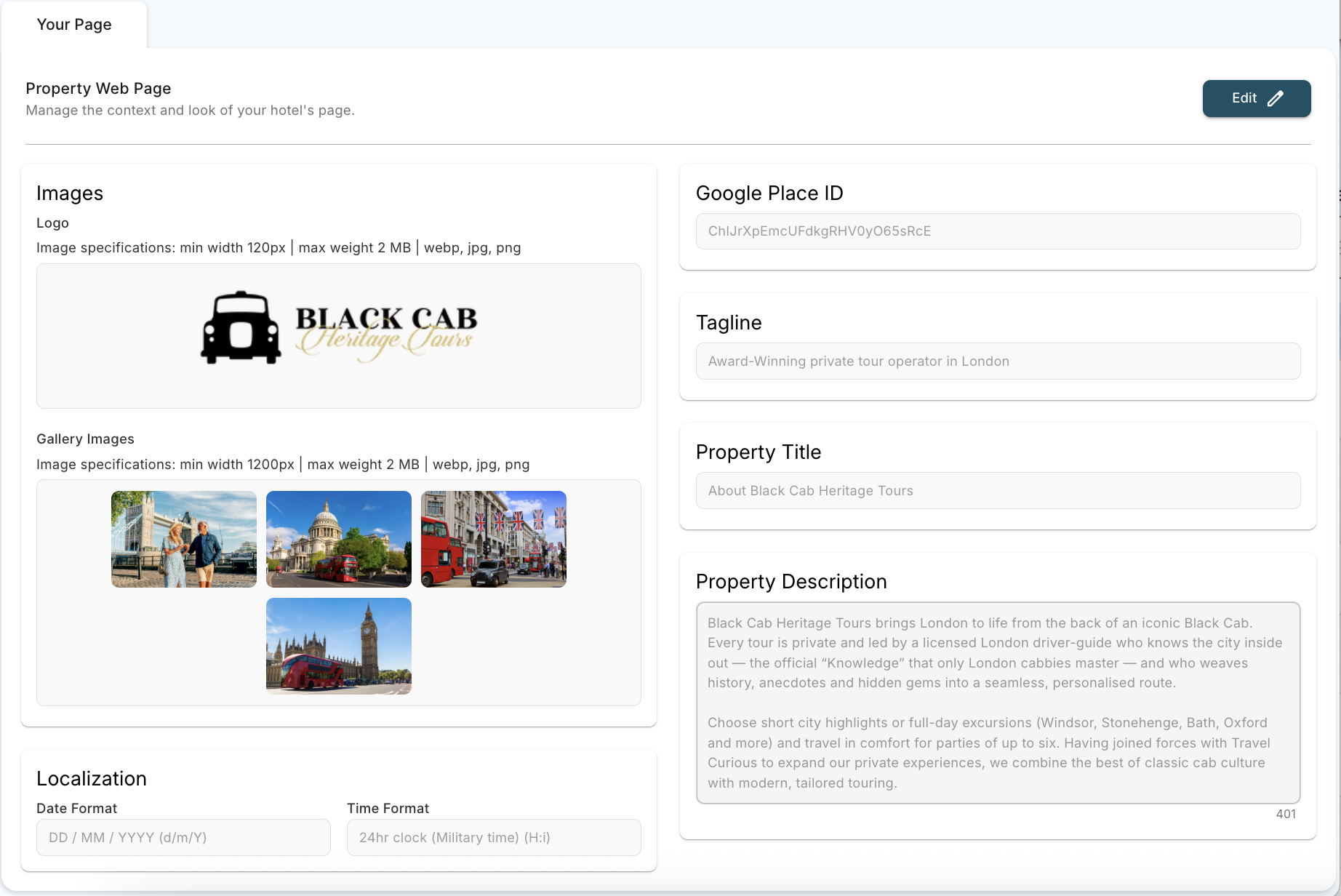Open the Date Format dropdown
1341x896 pixels.
(x=183, y=838)
